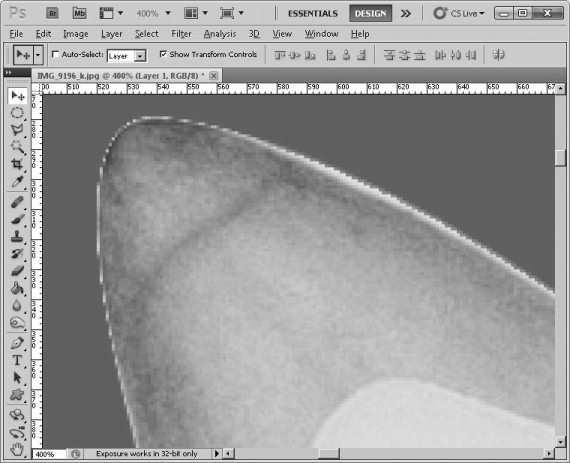This screenshot has width=570, height=463.
Task: Click the DESIGN workspace button
Action: coord(370,13)
